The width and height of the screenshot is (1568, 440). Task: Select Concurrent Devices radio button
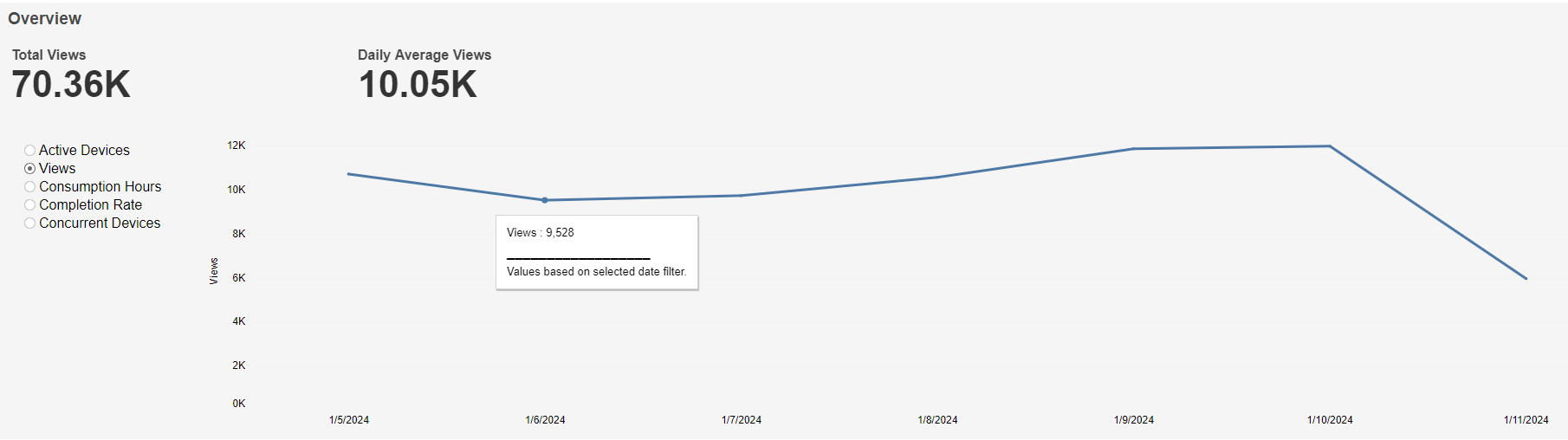30,223
